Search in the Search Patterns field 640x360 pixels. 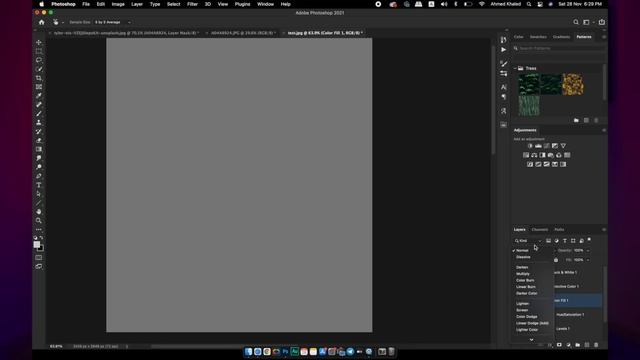559,48
